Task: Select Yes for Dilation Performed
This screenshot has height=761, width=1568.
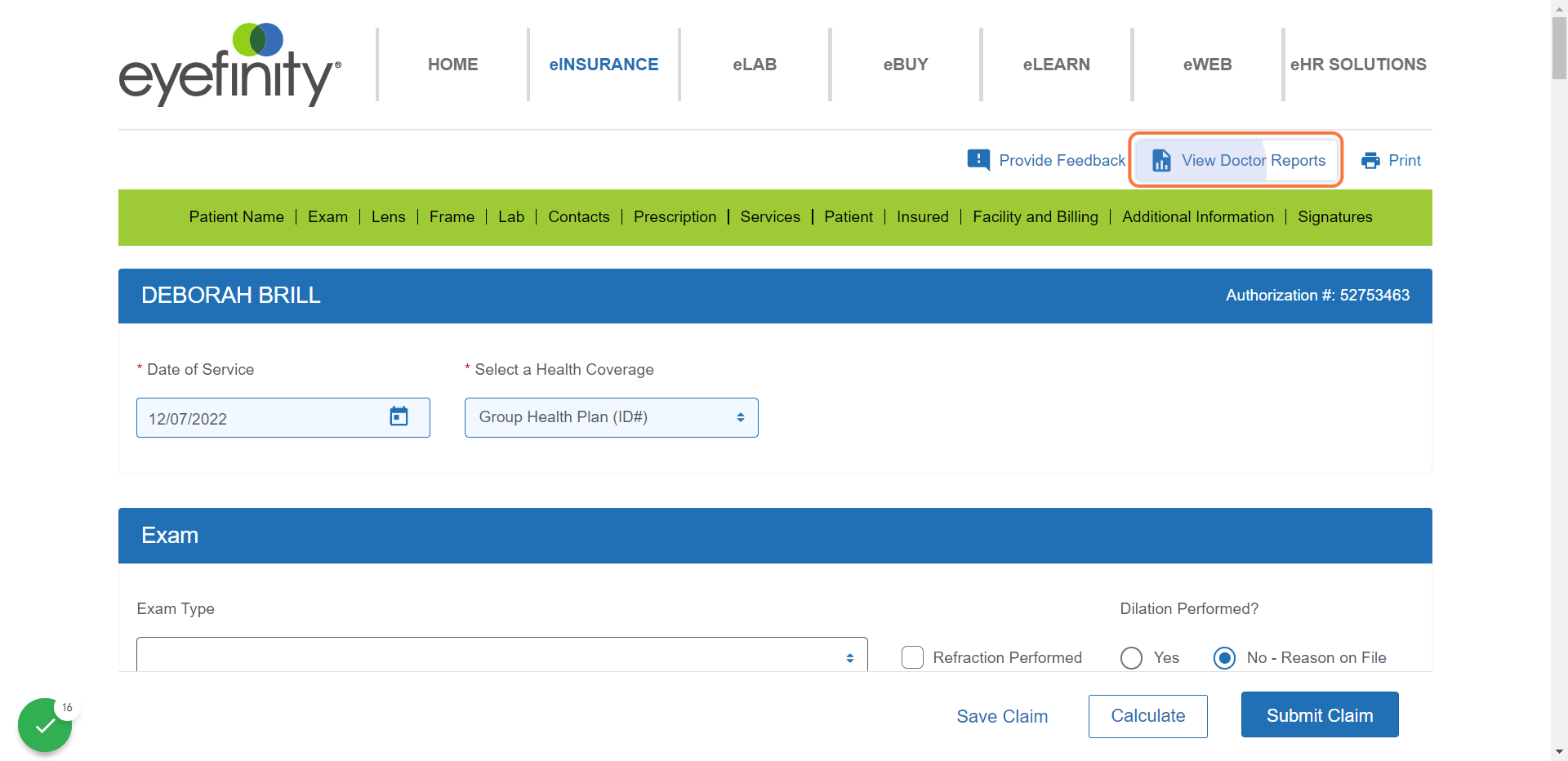Action: 1131,658
